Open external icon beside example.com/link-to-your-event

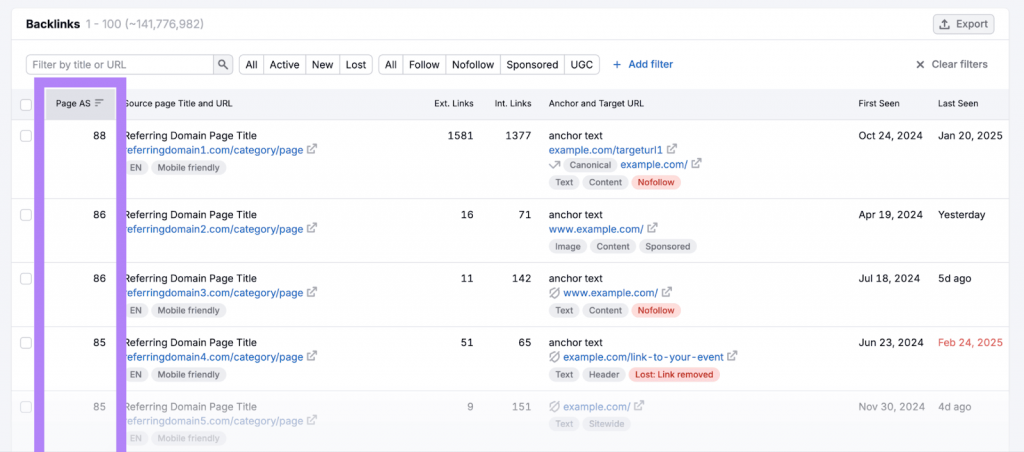click(733, 357)
